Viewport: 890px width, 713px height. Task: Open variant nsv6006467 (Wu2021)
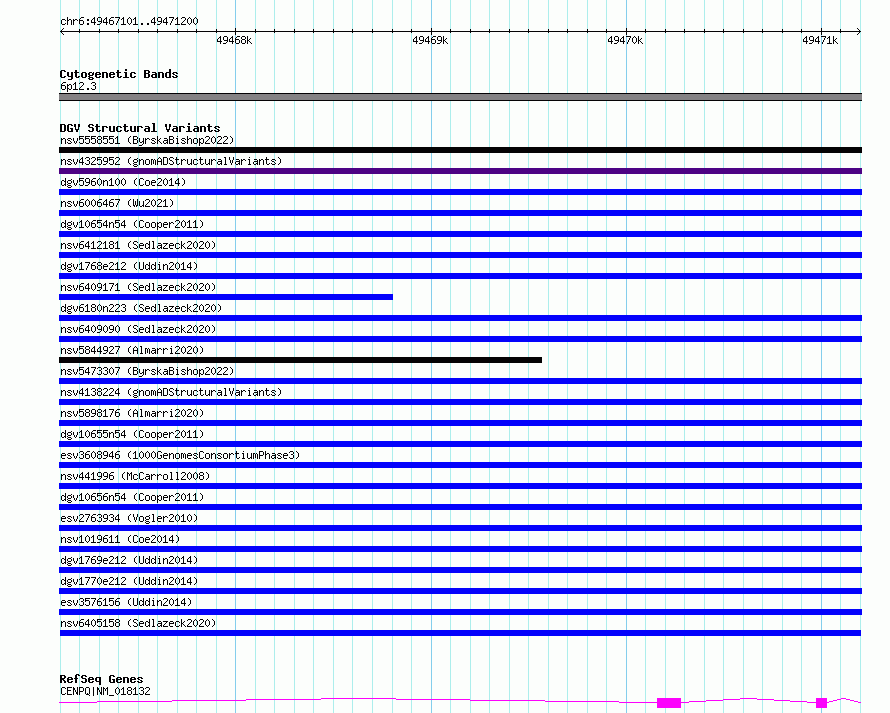coord(117,203)
